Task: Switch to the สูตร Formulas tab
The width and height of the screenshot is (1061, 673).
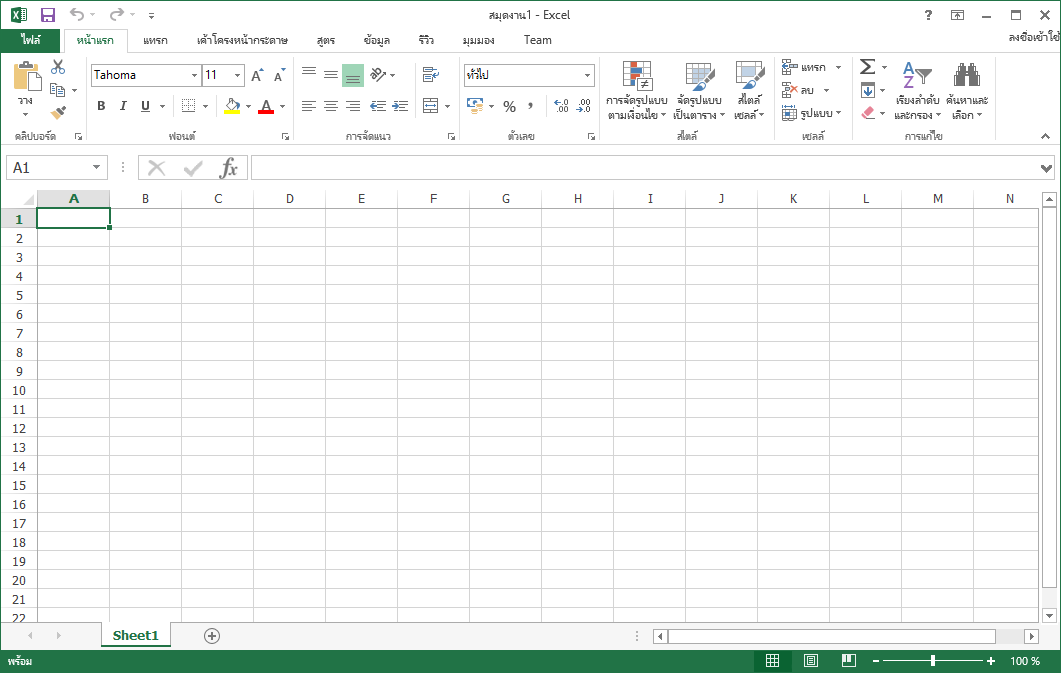Action: [325, 41]
